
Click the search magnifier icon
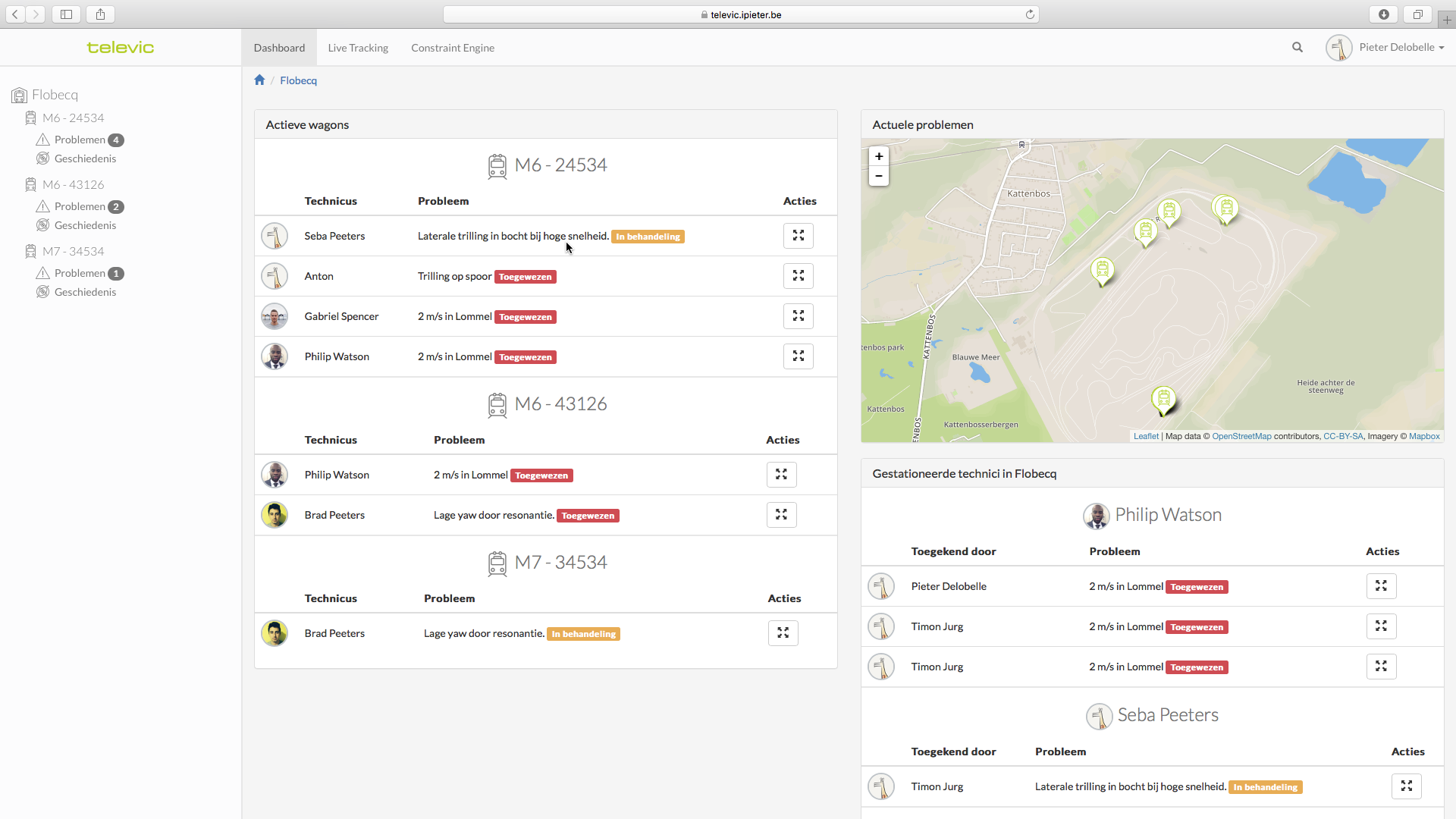(1298, 47)
